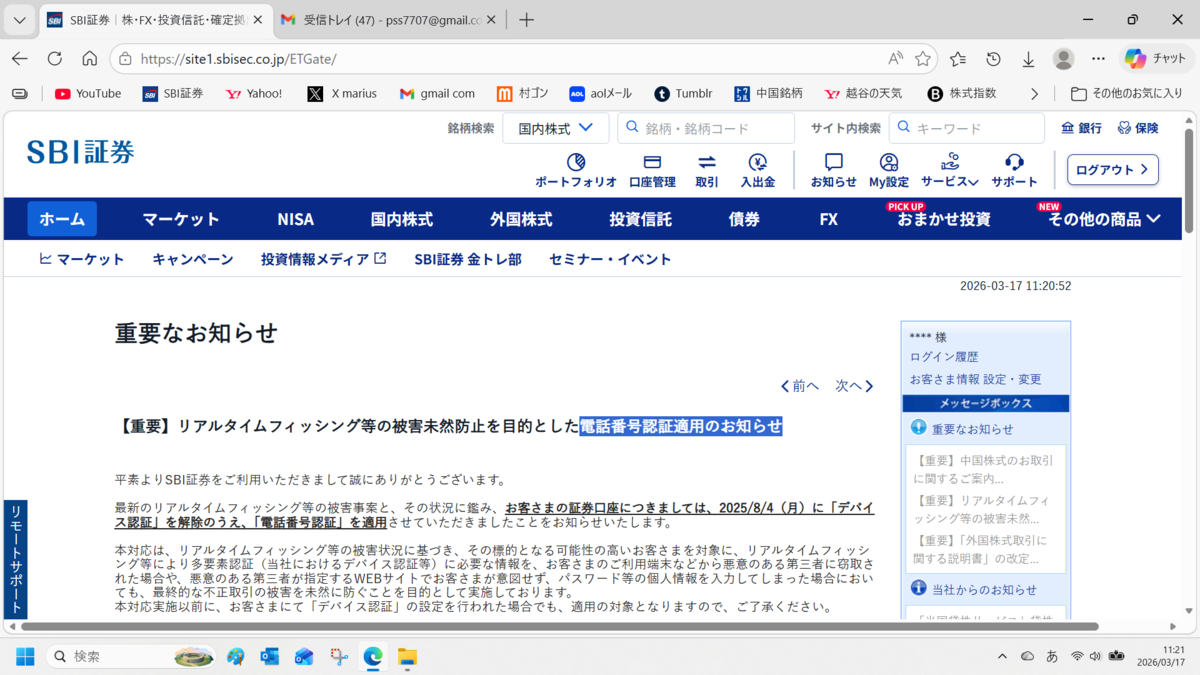Open the サポート headset icon

point(1014,171)
